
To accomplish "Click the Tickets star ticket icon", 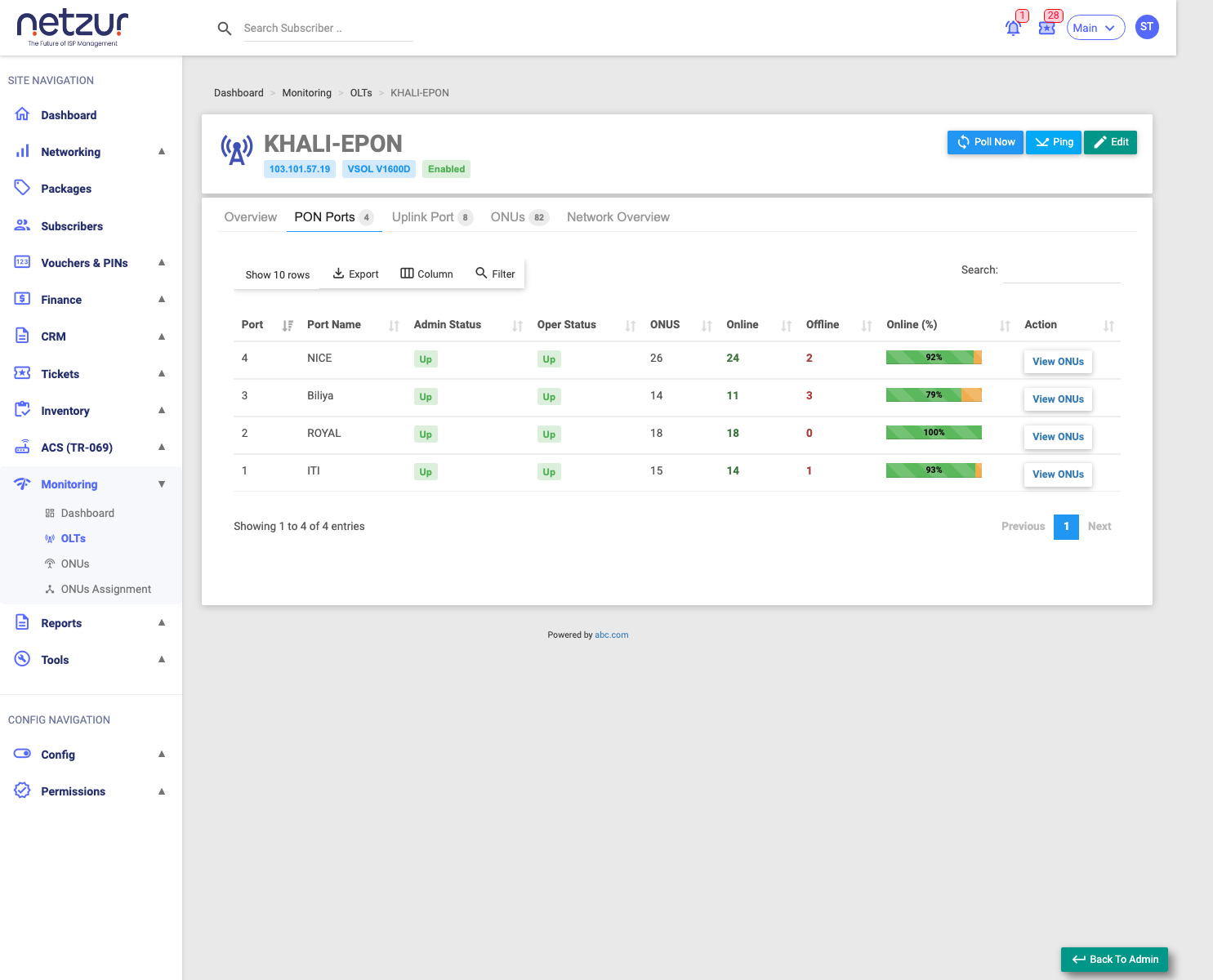I will pos(23,373).
